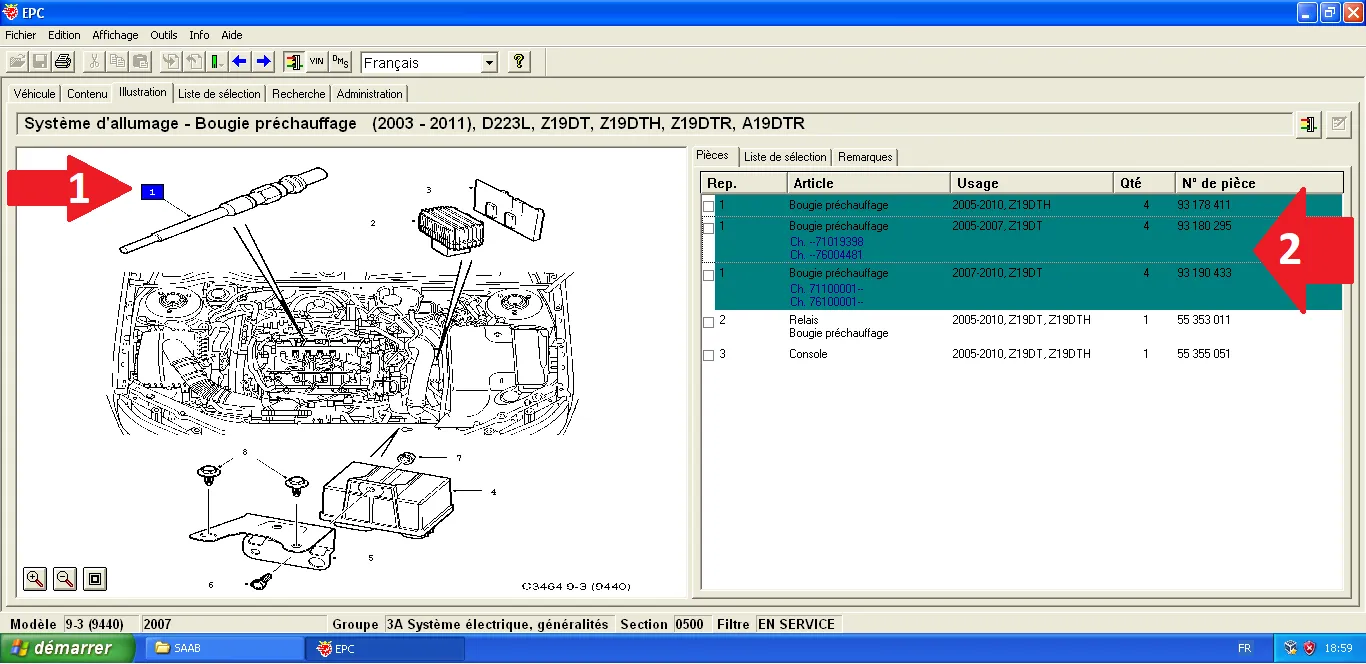Viewport: 1366px width, 664px height.
Task: Switch to the Recherche tab
Action: [298, 94]
